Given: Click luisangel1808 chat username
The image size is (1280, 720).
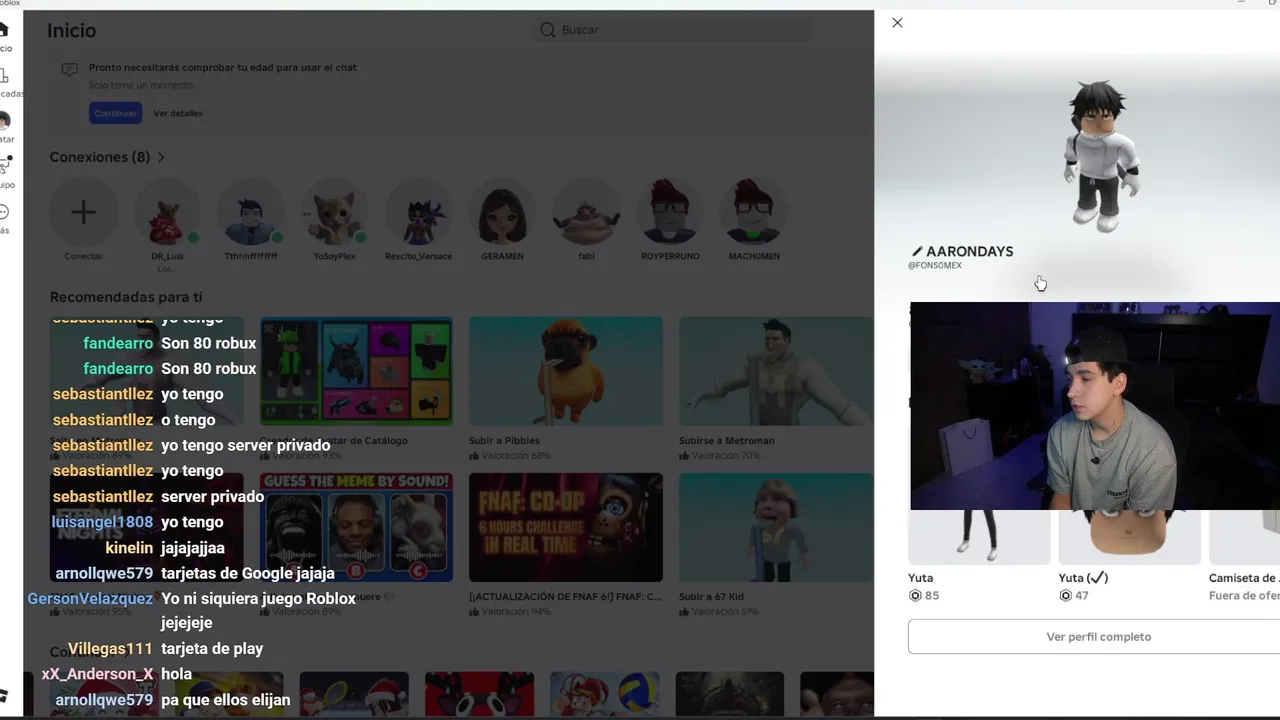Looking at the screenshot, I should pos(102,522).
